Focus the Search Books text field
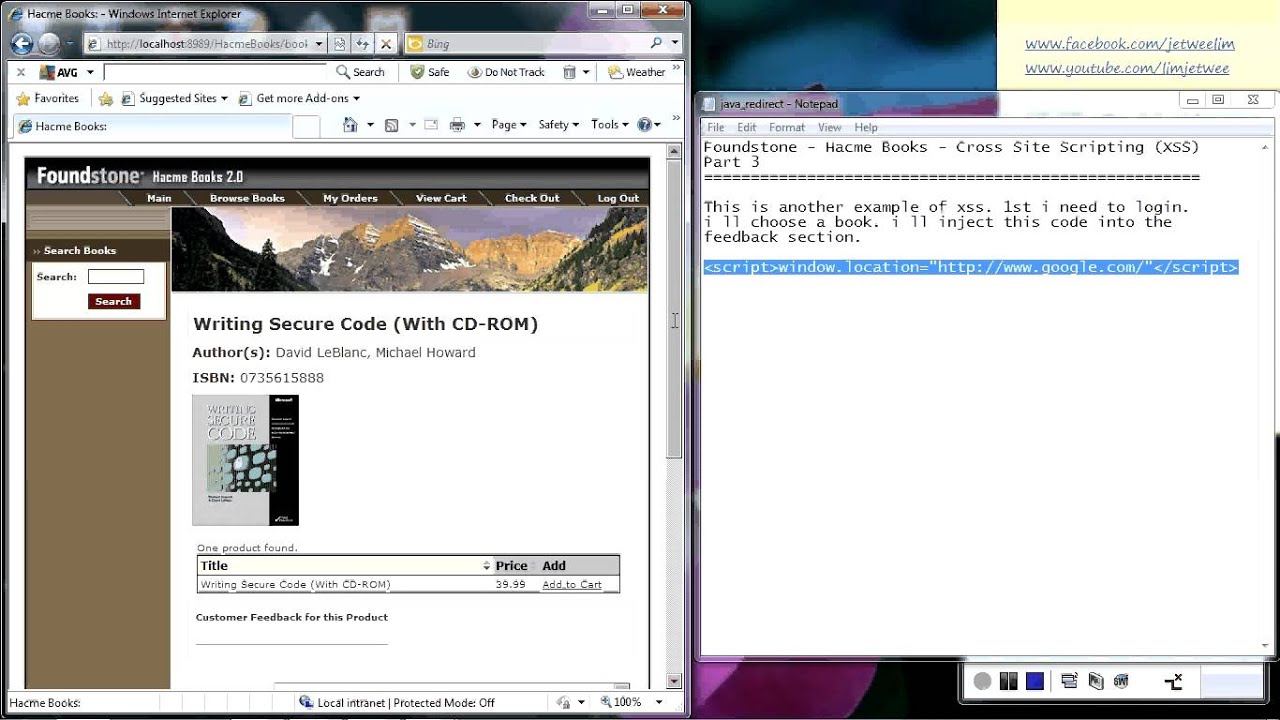Viewport: 1280px width, 720px height. [x=116, y=277]
